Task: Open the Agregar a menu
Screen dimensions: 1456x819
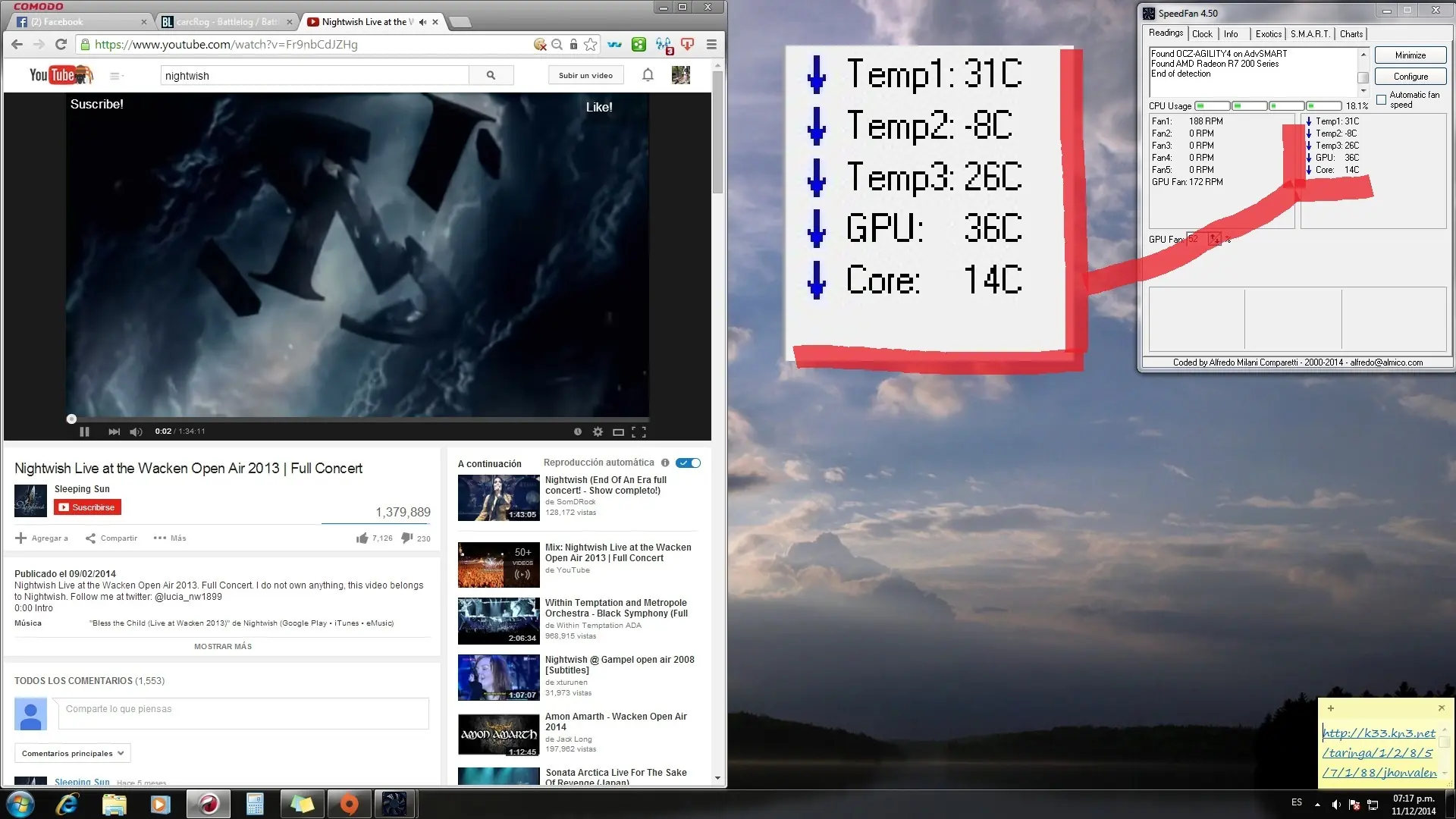Action: (x=42, y=538)
